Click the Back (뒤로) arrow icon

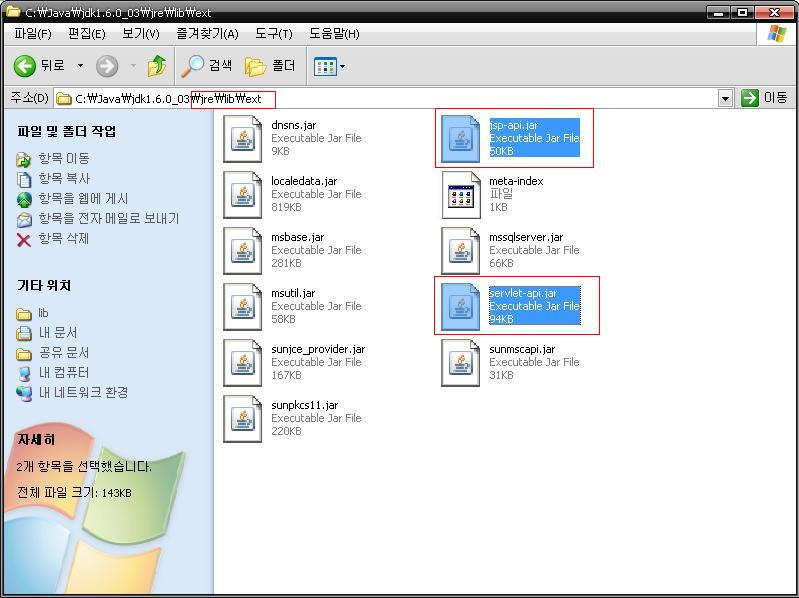pyautogui.click(x=24, y=66)
